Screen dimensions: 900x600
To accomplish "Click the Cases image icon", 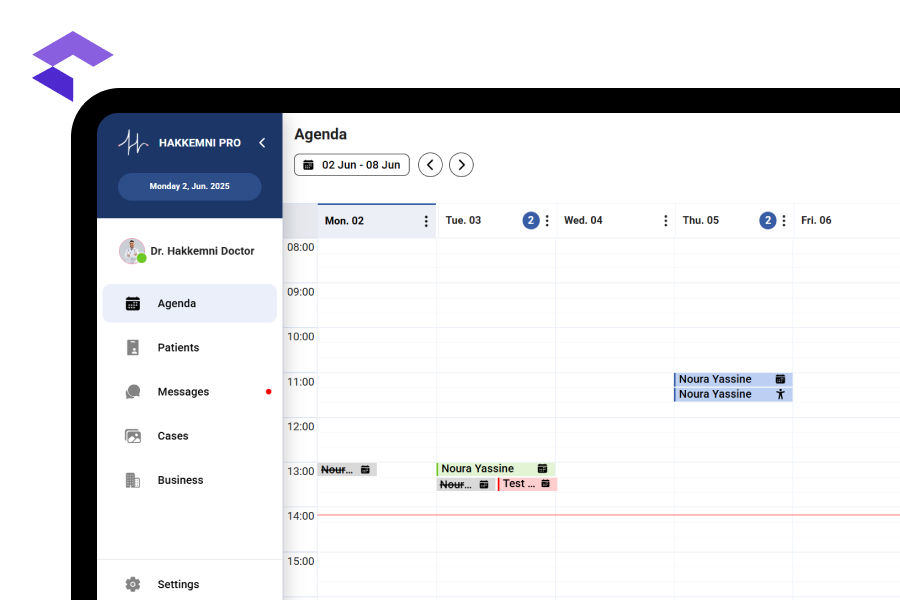I will coord(133,436).
